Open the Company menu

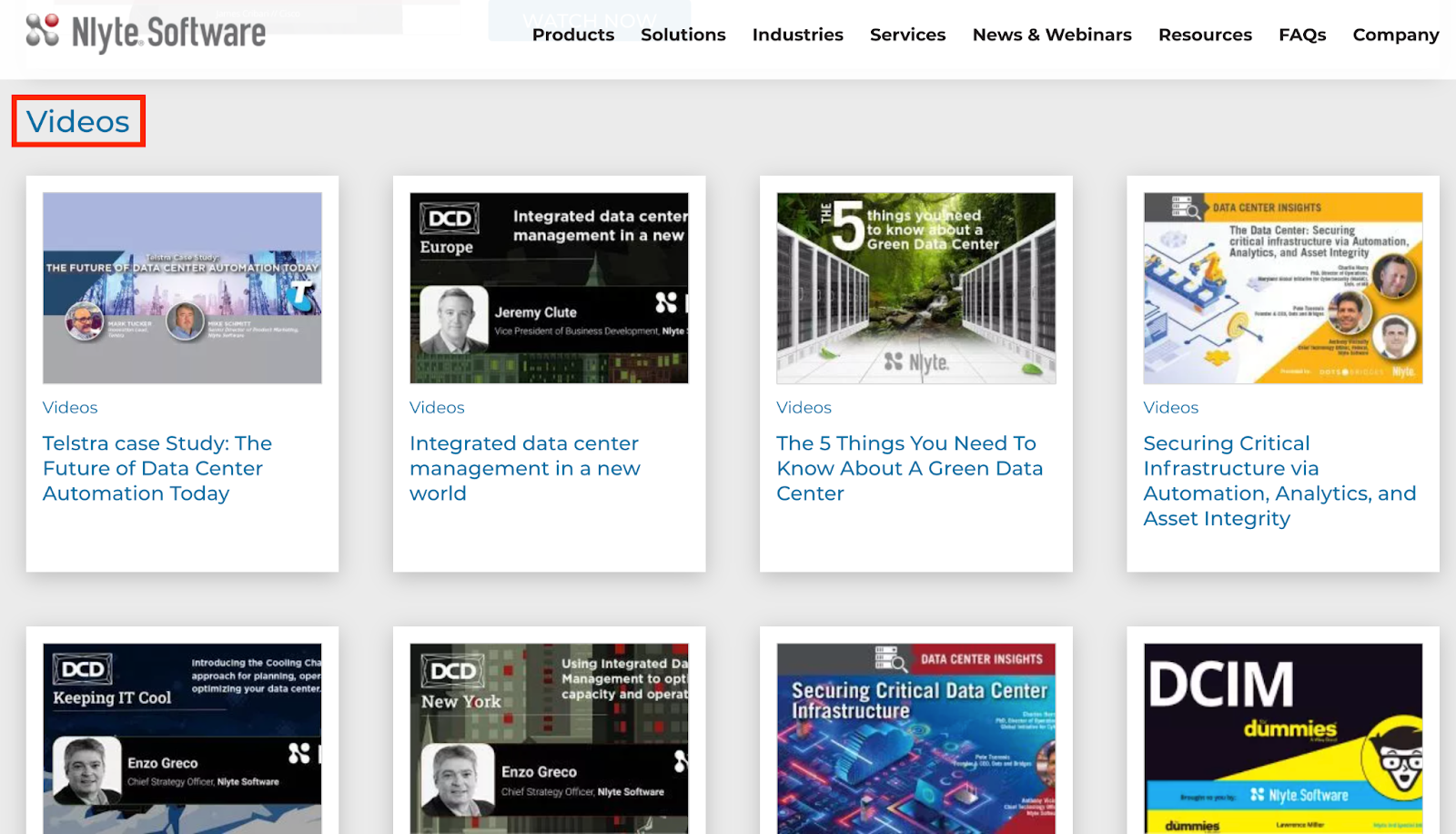click(1396, 35)
